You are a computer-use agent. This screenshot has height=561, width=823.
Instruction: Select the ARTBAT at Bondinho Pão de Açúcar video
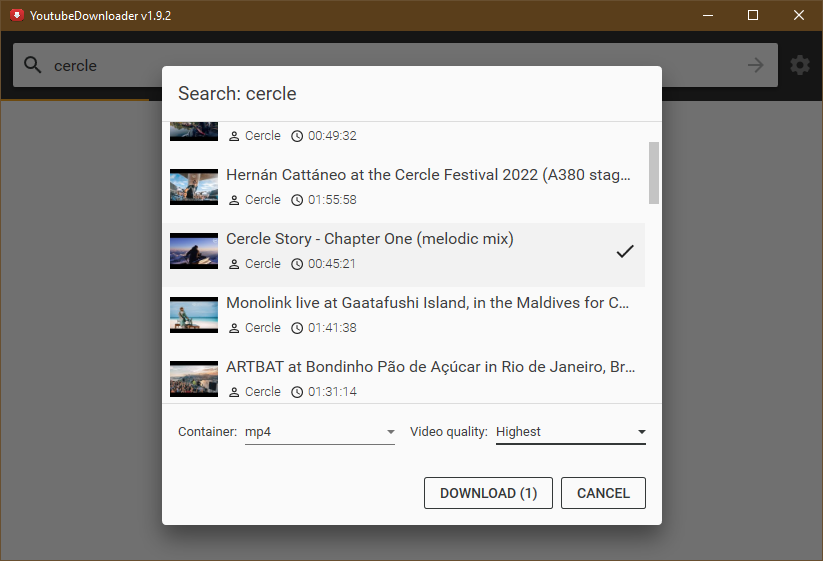coord(404,377)
